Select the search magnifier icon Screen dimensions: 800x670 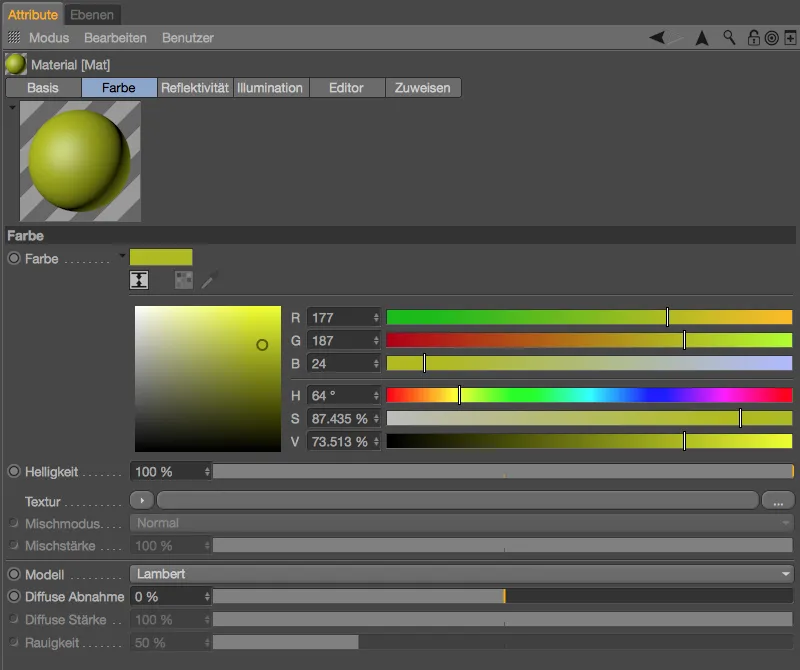(x=728, y=37)
